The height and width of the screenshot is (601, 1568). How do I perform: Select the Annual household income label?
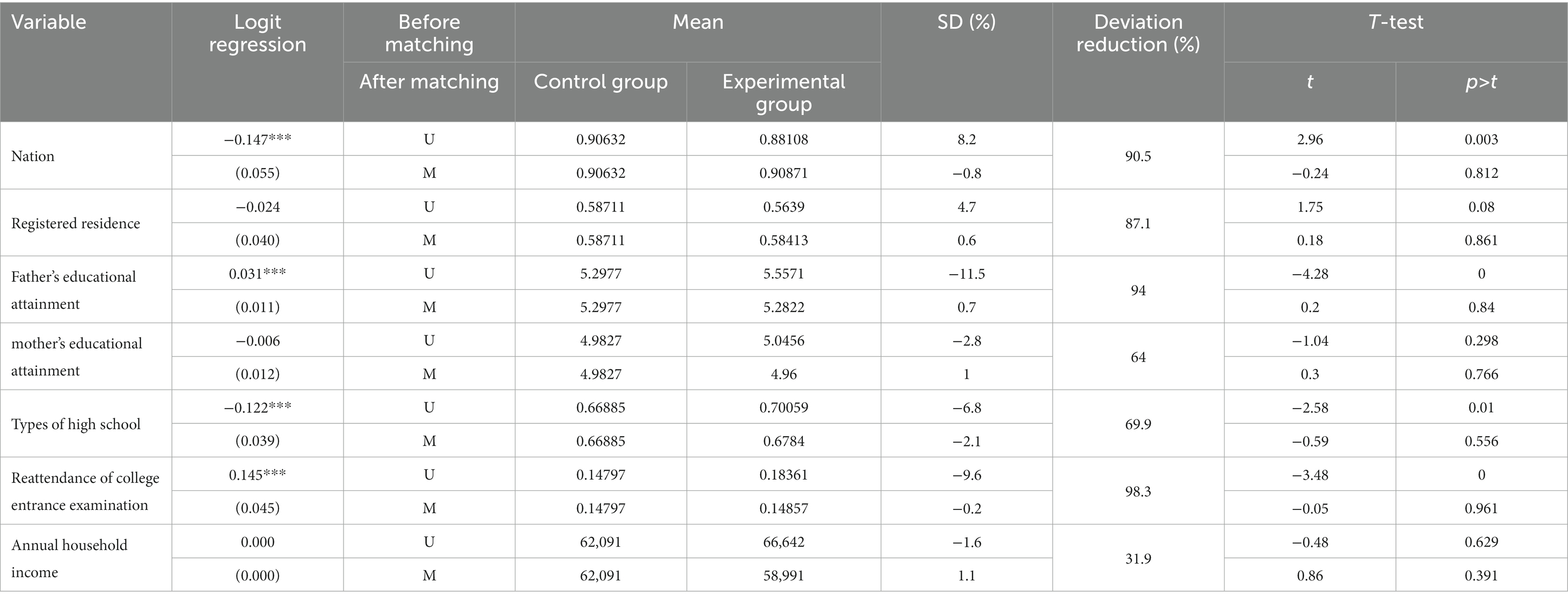click(69, 558)
